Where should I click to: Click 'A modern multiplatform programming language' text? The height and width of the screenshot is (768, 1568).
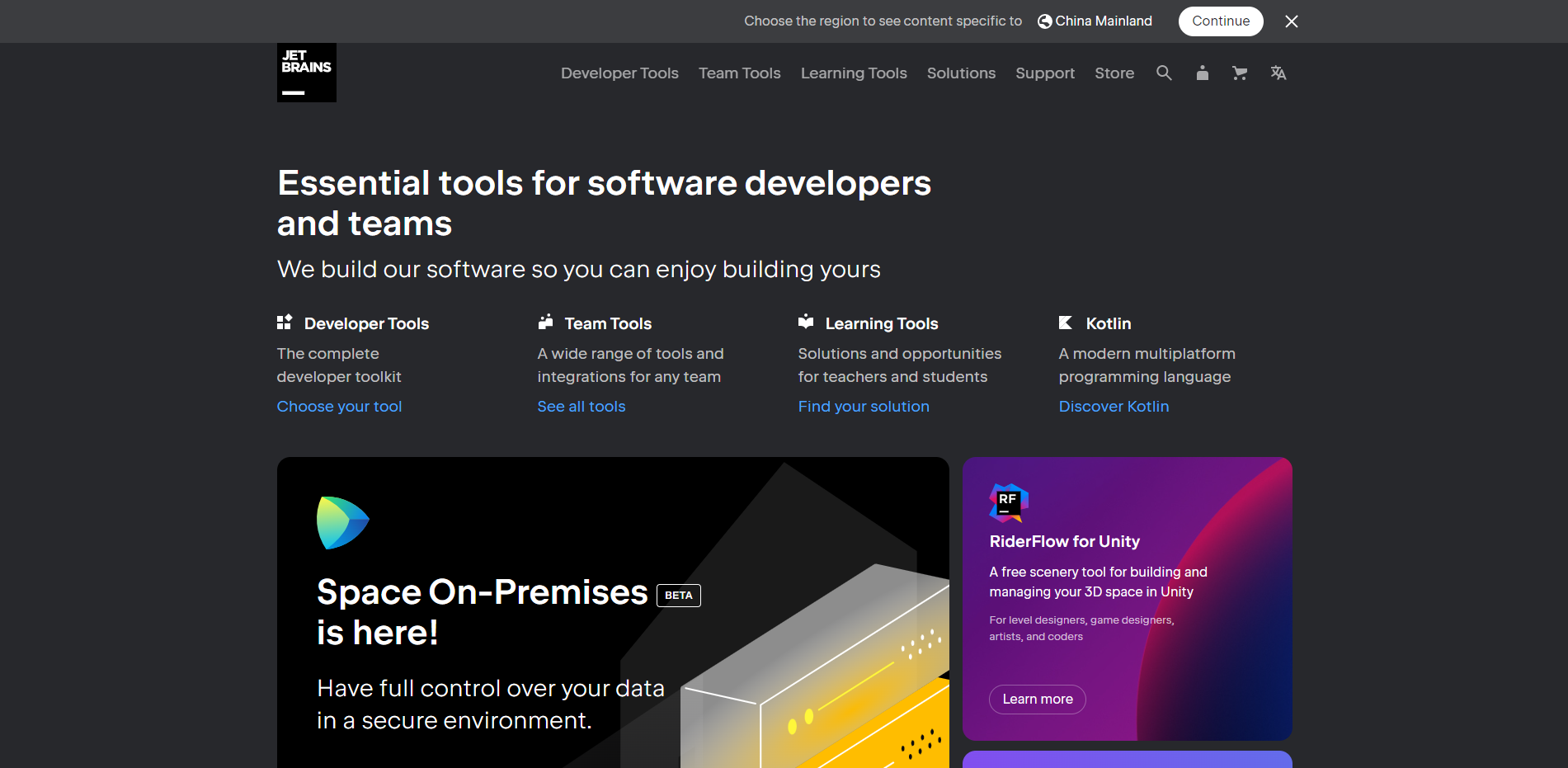click(1147, 365)
